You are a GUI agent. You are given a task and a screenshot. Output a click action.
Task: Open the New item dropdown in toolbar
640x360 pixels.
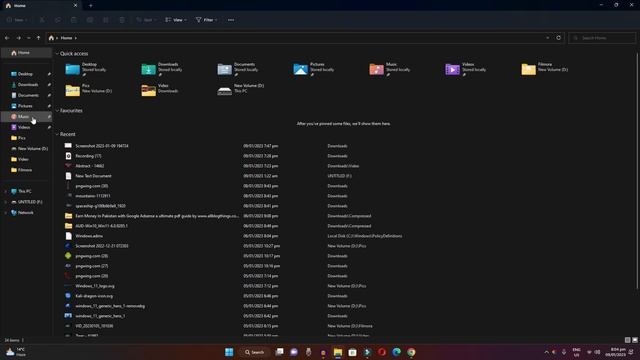click(17, 20)
